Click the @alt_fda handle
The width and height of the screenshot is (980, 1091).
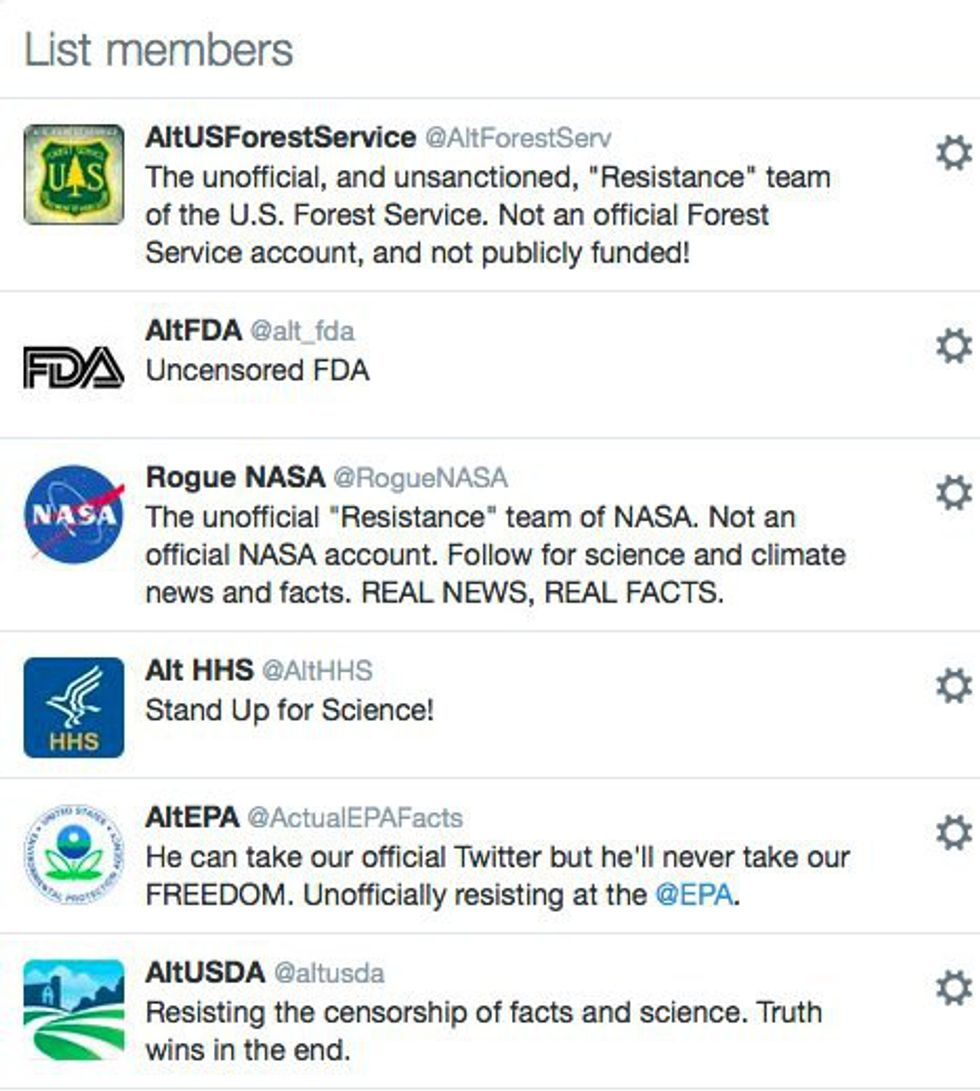point(302,331)
